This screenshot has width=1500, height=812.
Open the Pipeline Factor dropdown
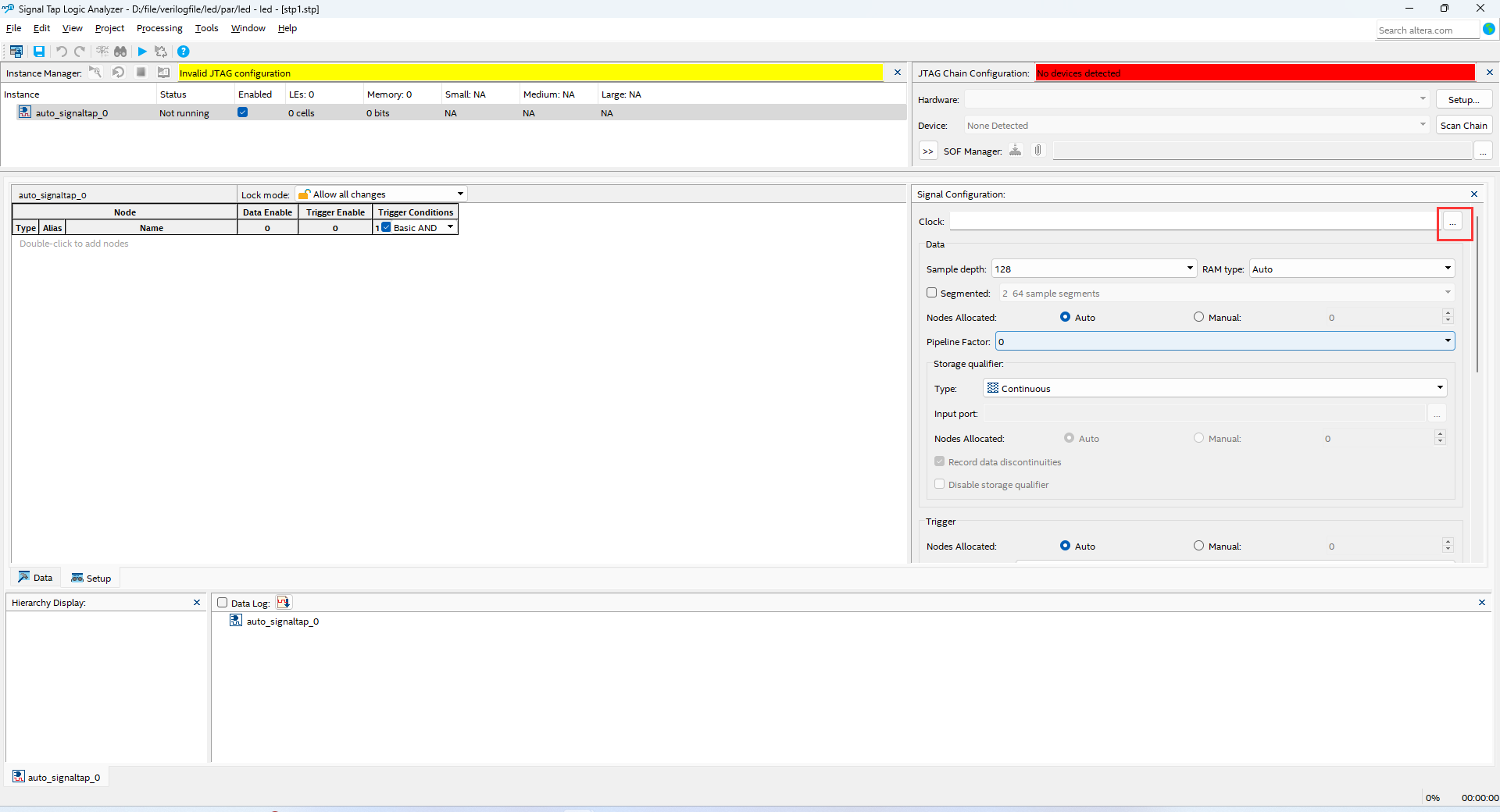pos(1225,341)
